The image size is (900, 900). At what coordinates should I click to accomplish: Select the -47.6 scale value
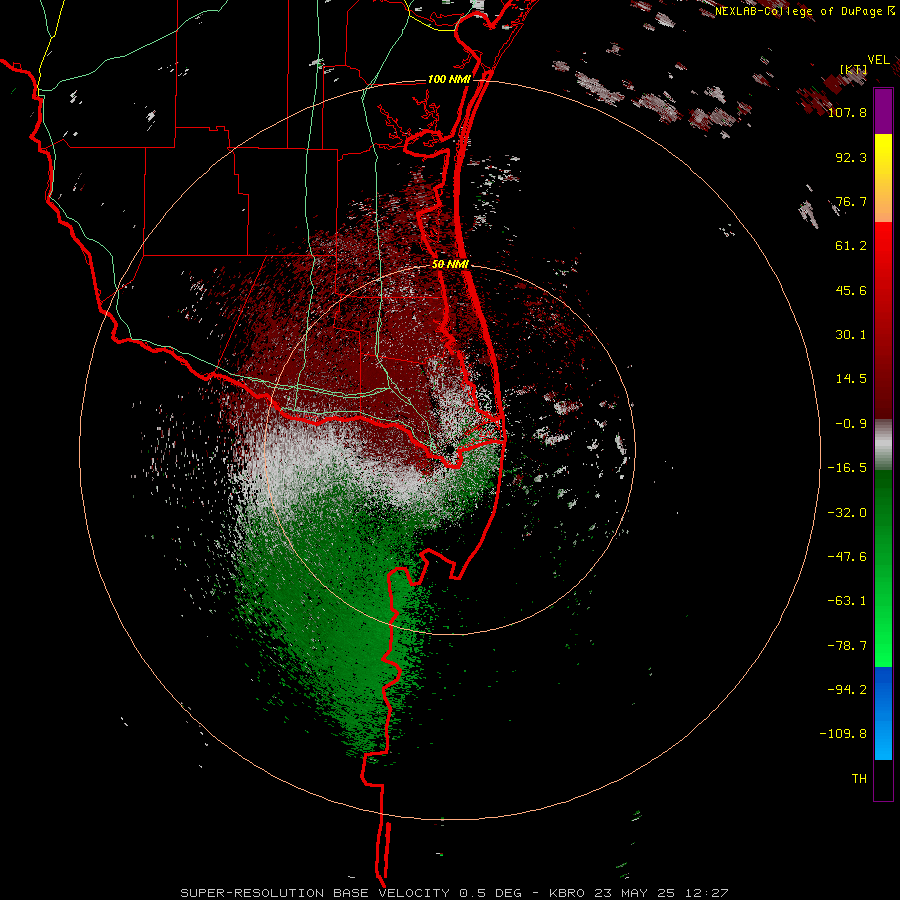point(847,557)
